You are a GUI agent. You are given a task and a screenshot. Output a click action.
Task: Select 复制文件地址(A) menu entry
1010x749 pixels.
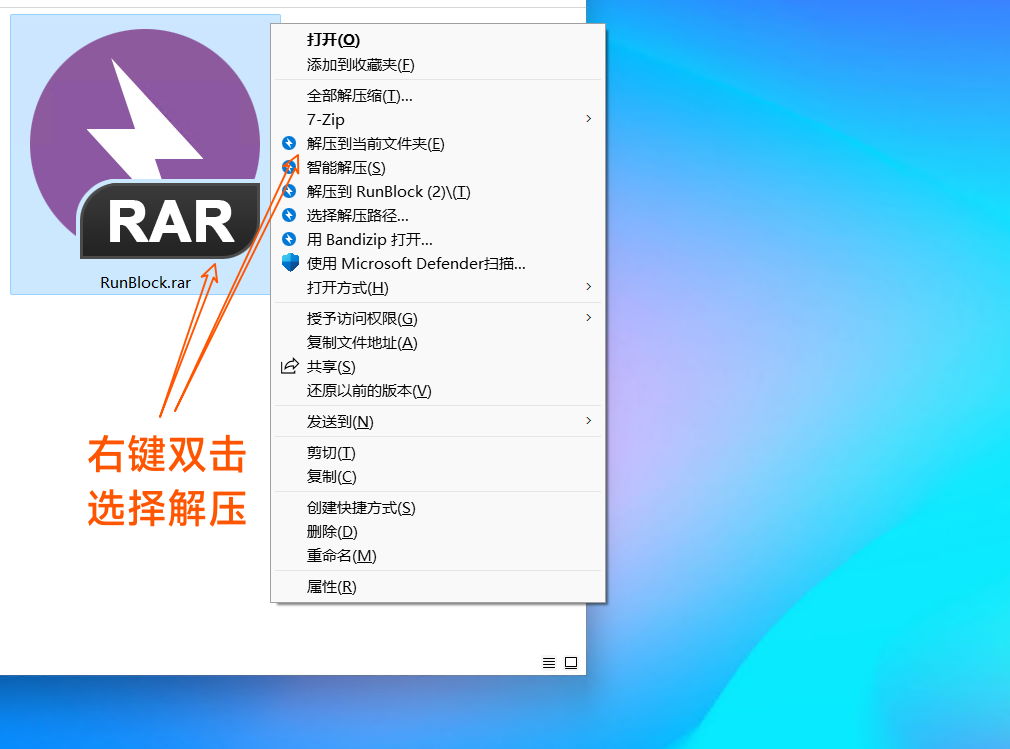[438, 342]
